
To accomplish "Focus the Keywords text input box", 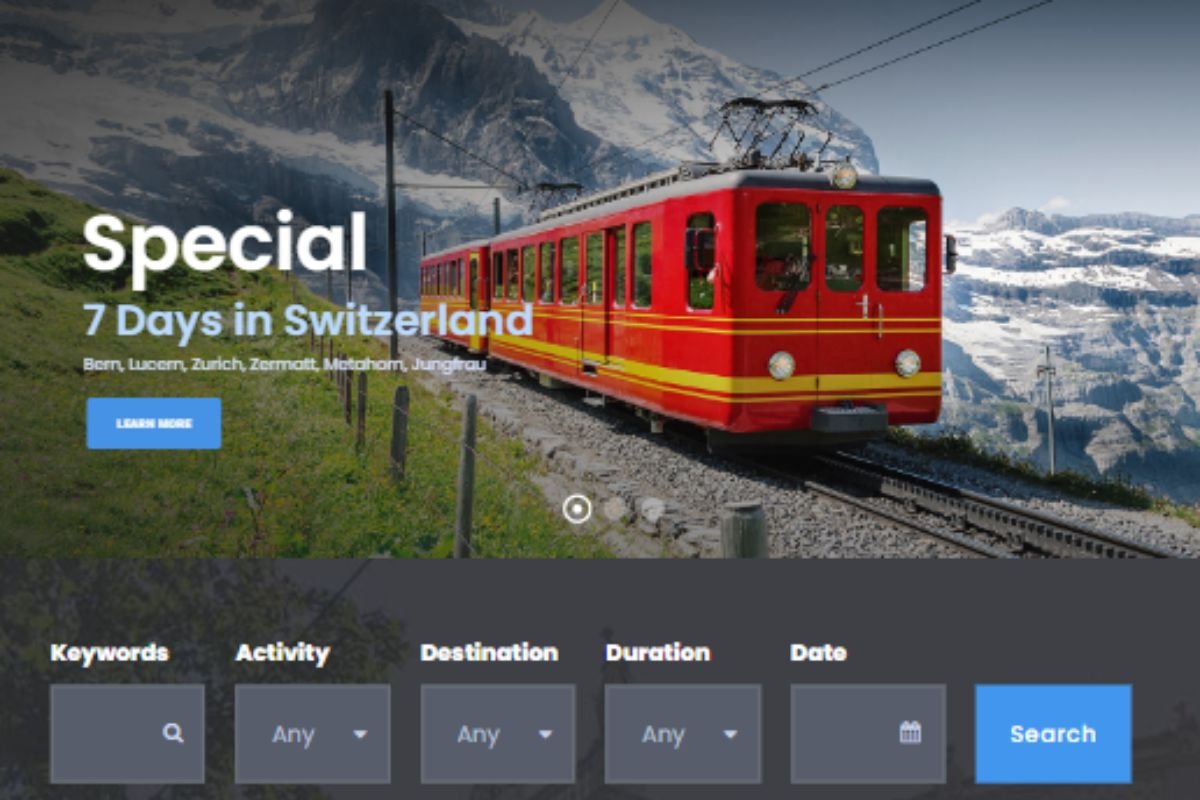I will (127, 734).
